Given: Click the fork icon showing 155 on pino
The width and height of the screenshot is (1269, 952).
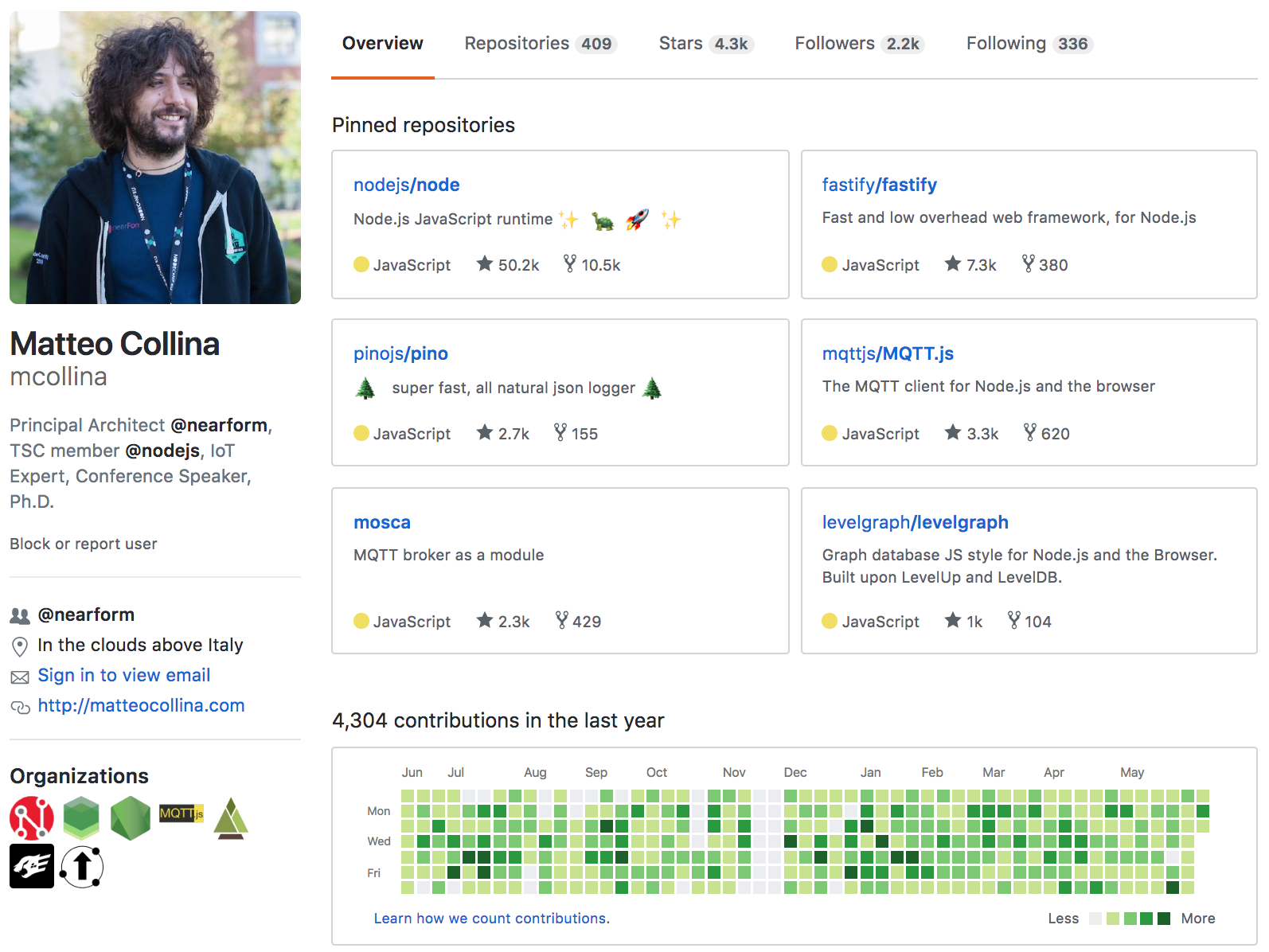Looking at the screenshot, I should pos(560,432).
